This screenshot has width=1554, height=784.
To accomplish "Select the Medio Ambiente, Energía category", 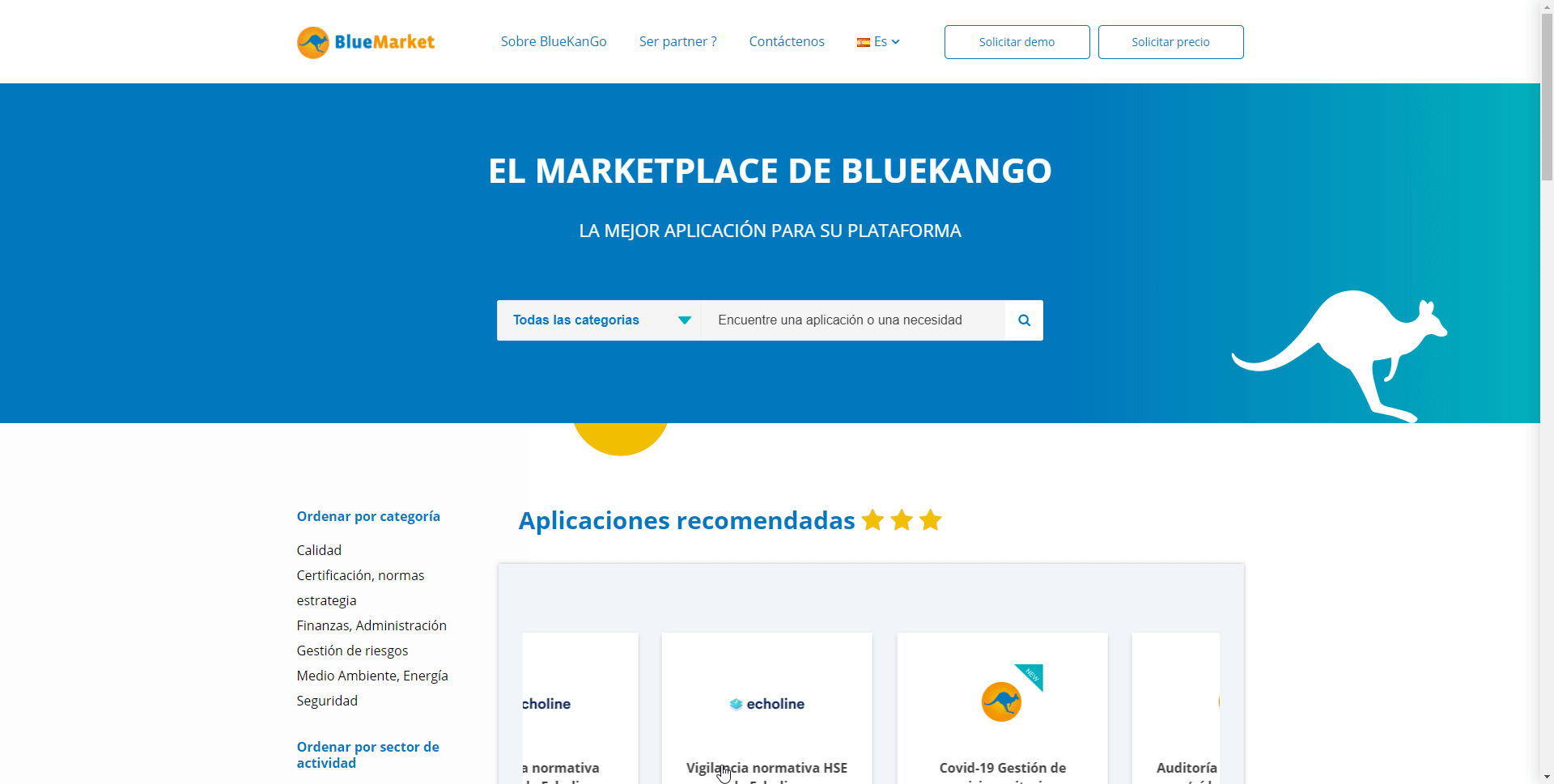I will 372,676.
